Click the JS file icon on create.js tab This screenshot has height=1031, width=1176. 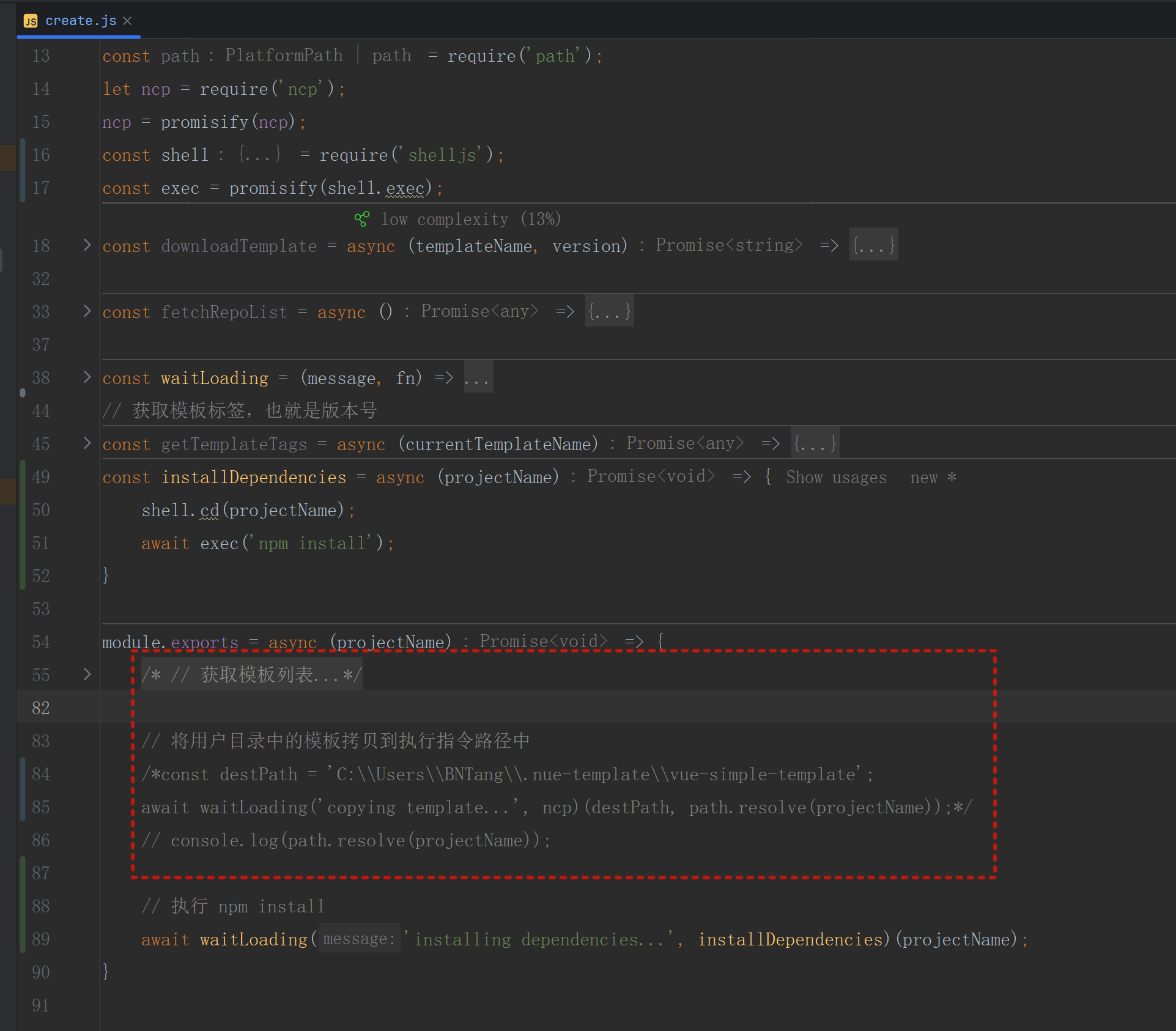[x=31, y=21]
